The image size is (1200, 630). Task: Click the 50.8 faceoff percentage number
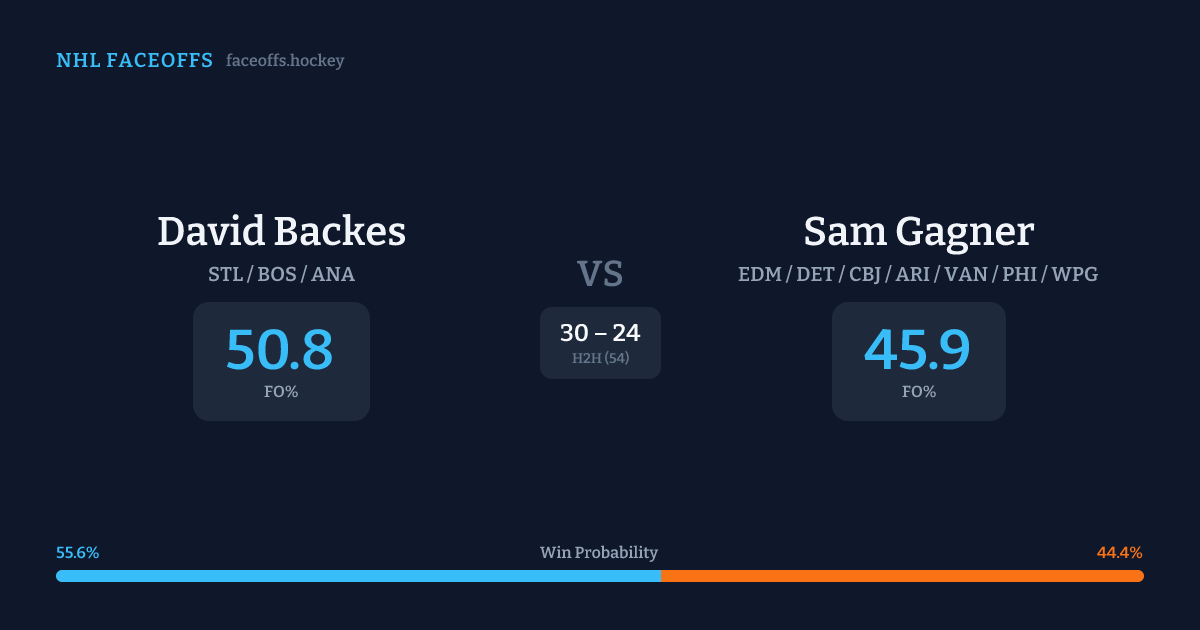tap(280, 350)
